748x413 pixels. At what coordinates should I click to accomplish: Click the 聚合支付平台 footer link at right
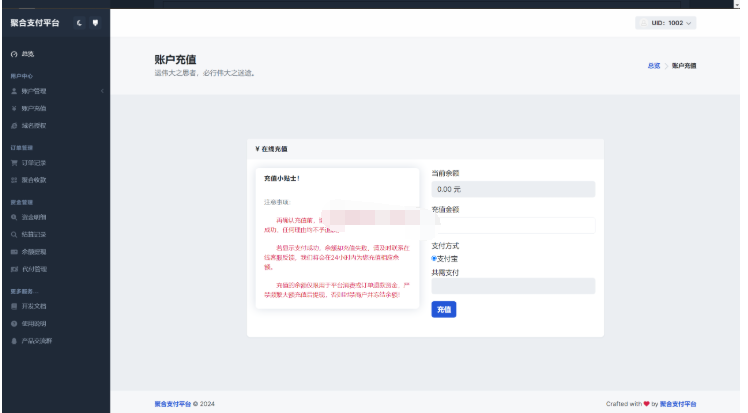[680, 404]
